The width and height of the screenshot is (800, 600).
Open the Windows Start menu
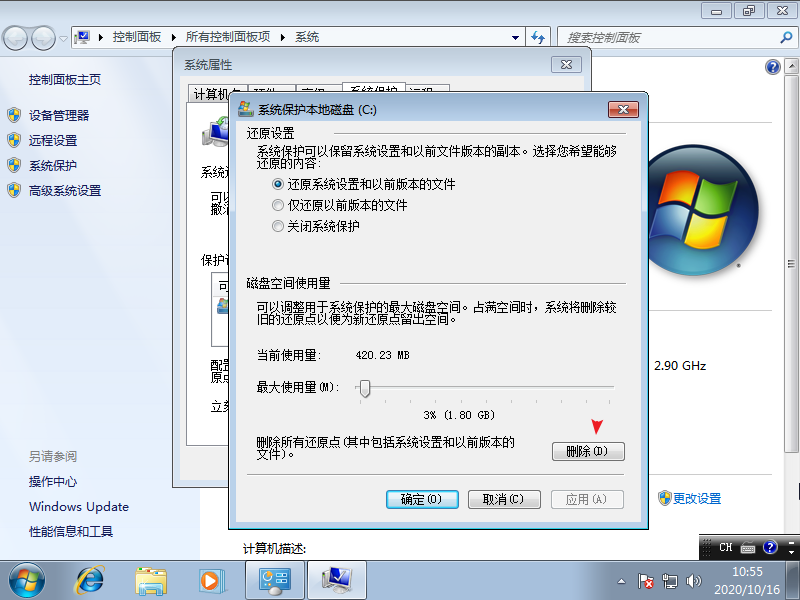point(27,579)
